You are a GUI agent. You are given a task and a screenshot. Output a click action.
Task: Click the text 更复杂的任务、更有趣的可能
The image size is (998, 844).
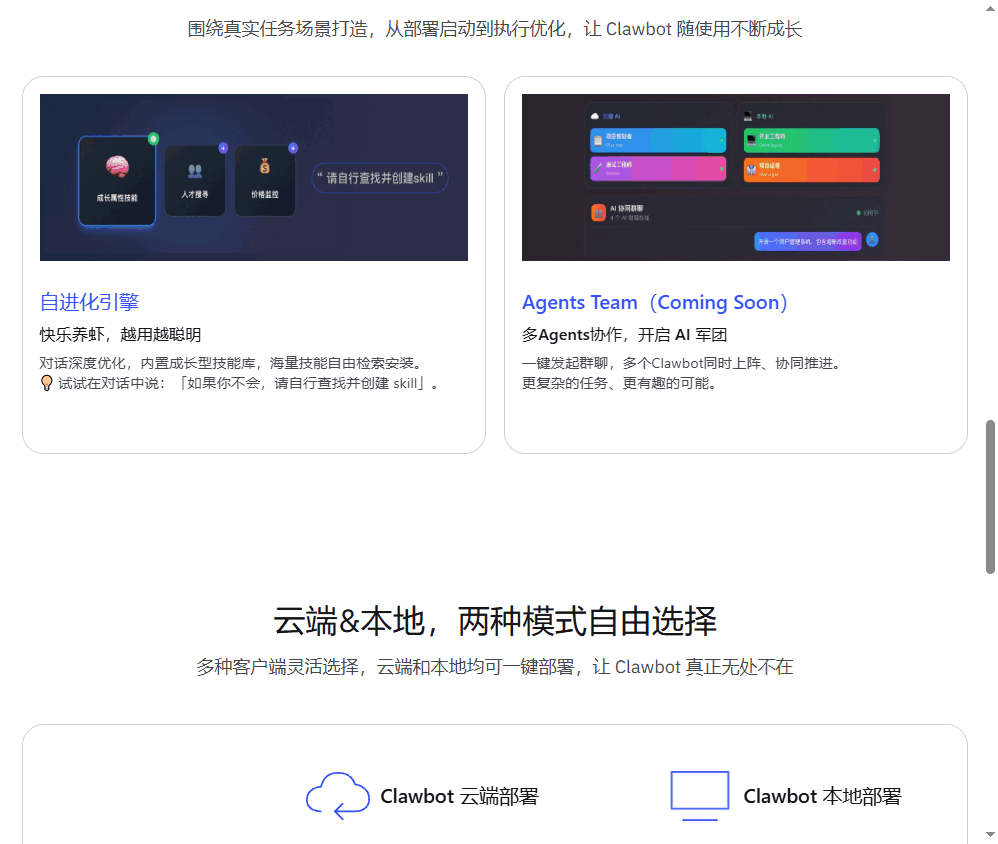point(619,383)
